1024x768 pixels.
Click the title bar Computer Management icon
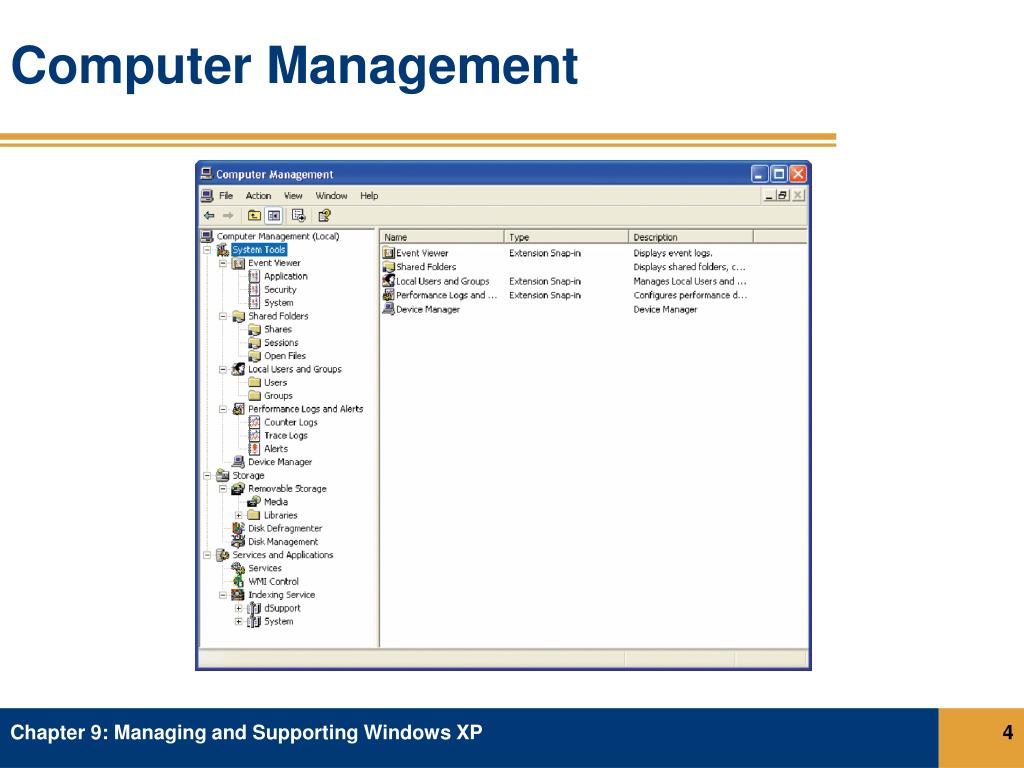207,174
